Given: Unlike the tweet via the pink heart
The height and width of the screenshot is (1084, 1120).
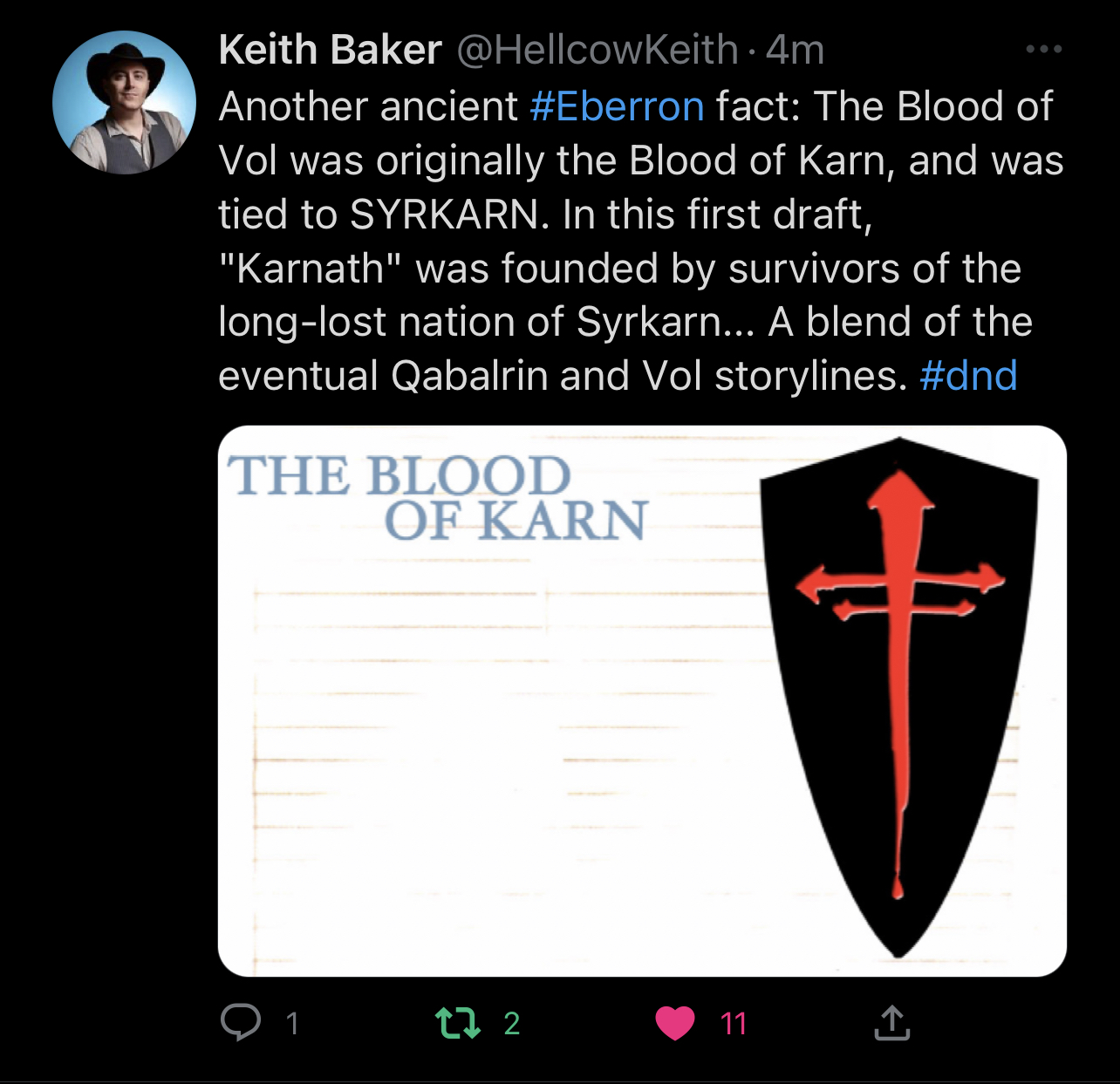Looking at the screenshot, I should point(675,1023).
